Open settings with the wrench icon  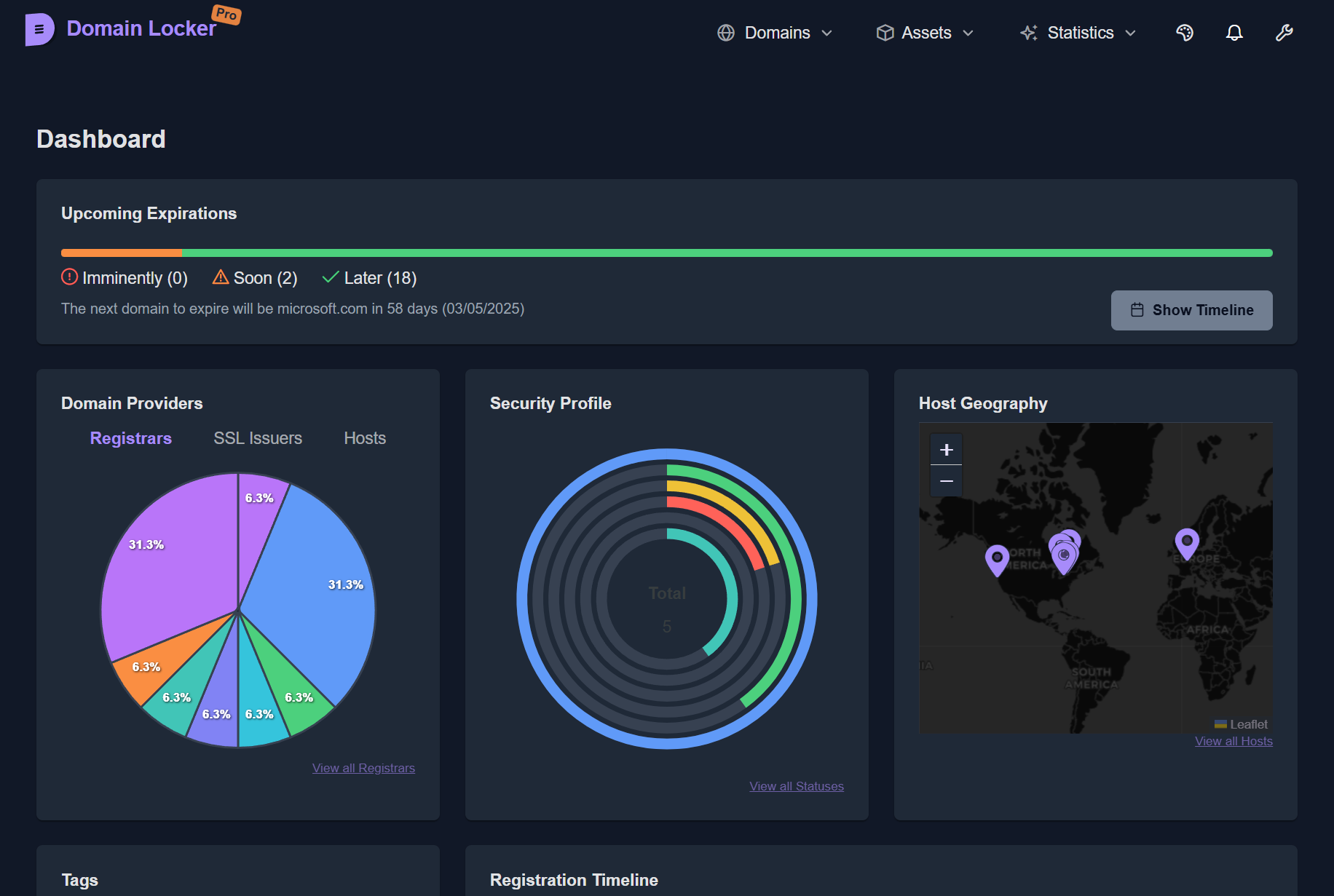(x=1284, y=33)
